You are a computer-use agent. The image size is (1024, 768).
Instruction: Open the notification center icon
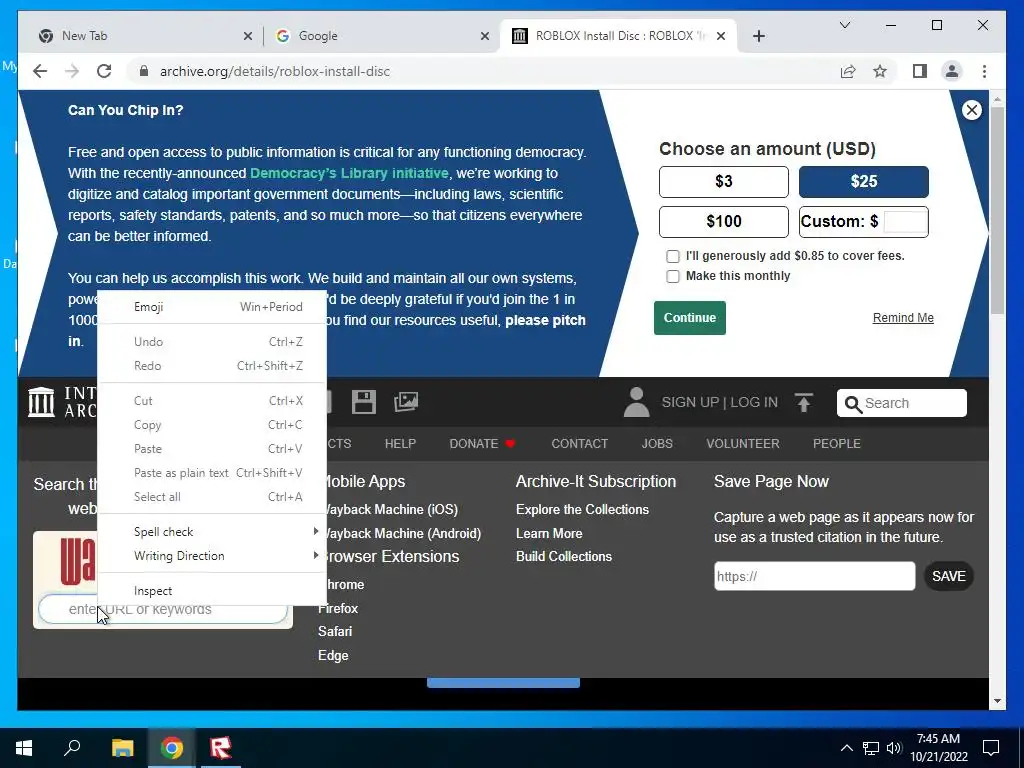tap(991, 748)
